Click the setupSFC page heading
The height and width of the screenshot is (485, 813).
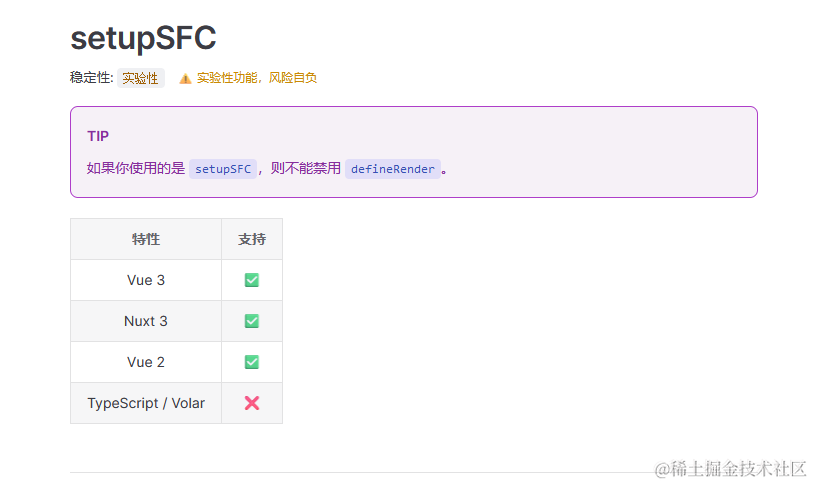(143, 38)
